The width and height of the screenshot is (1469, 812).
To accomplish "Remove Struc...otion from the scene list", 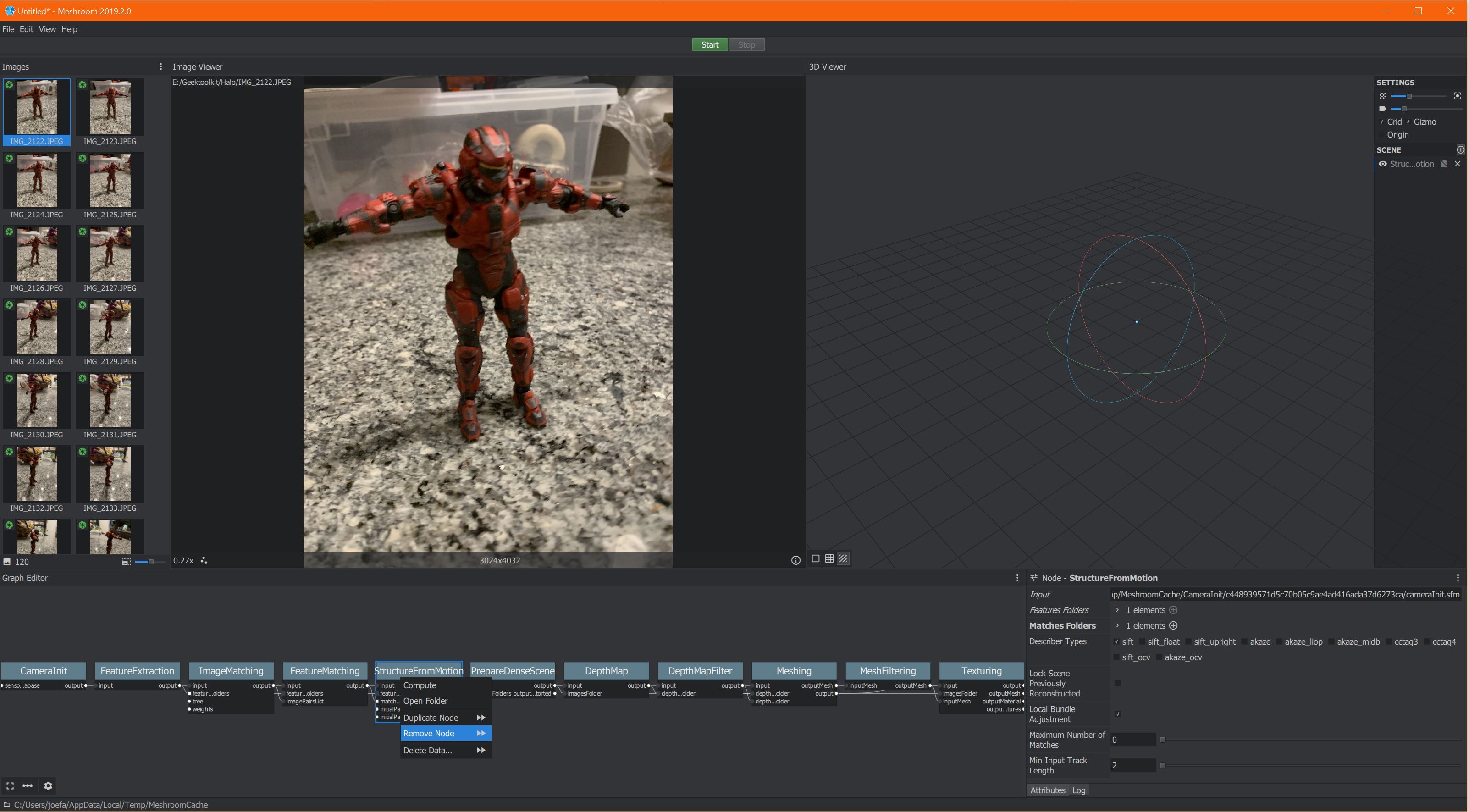I will pos(1458,164).
